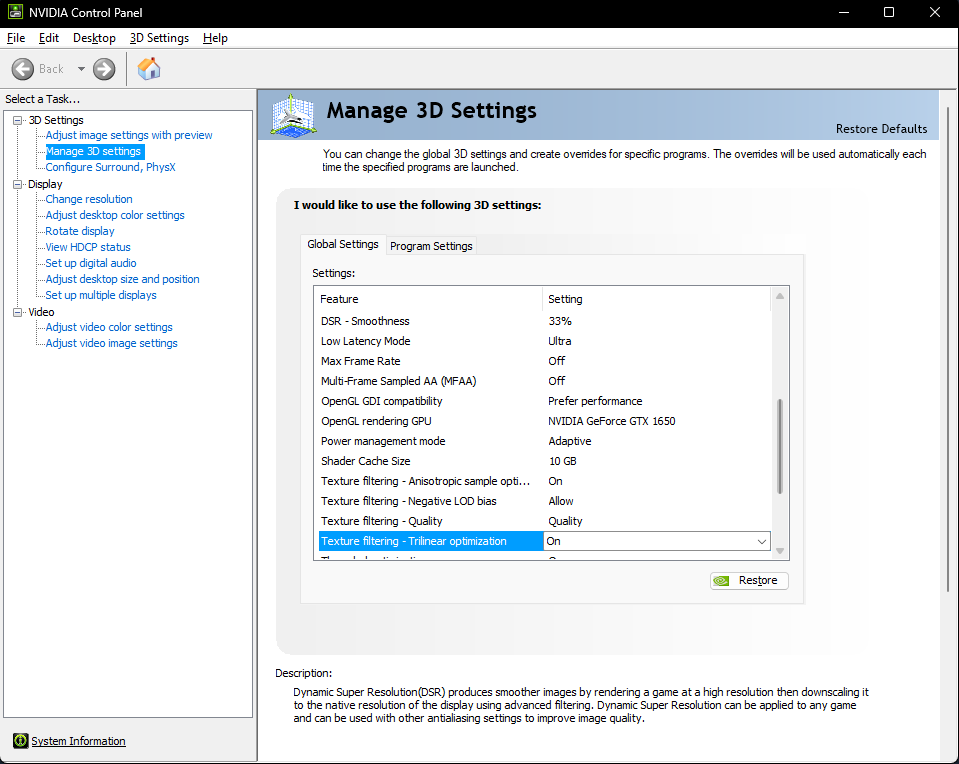Screen dimensions: 959x764
Task: Click the settings list scroll down arrow
Action: [x=780, y=551]
